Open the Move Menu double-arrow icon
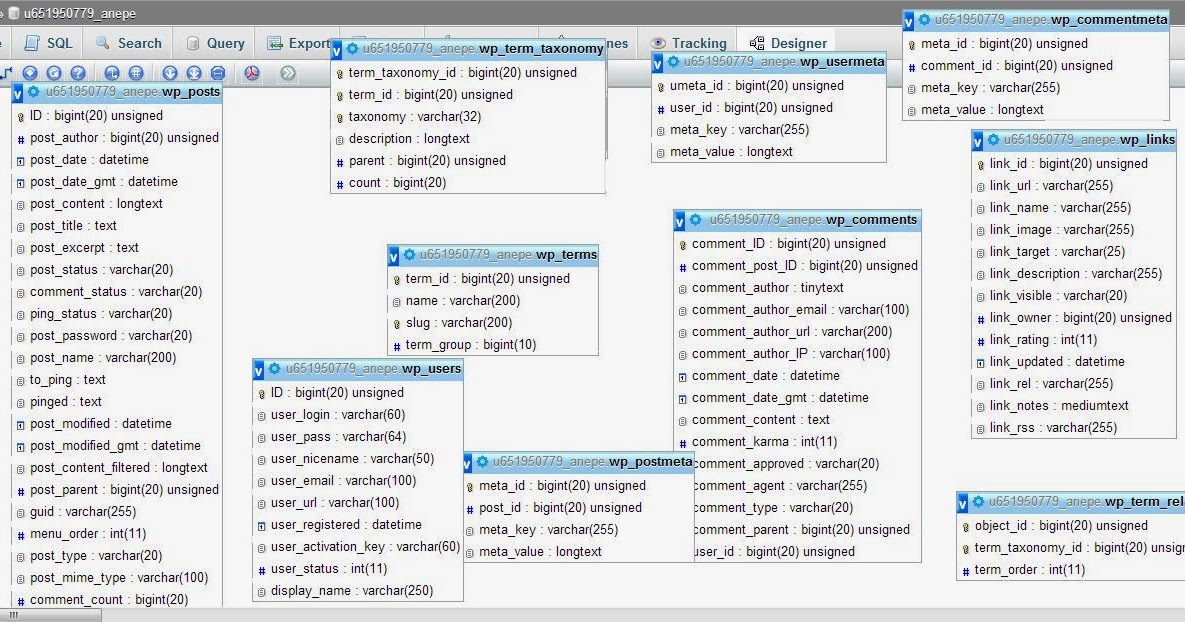 (x=289, y=72)
